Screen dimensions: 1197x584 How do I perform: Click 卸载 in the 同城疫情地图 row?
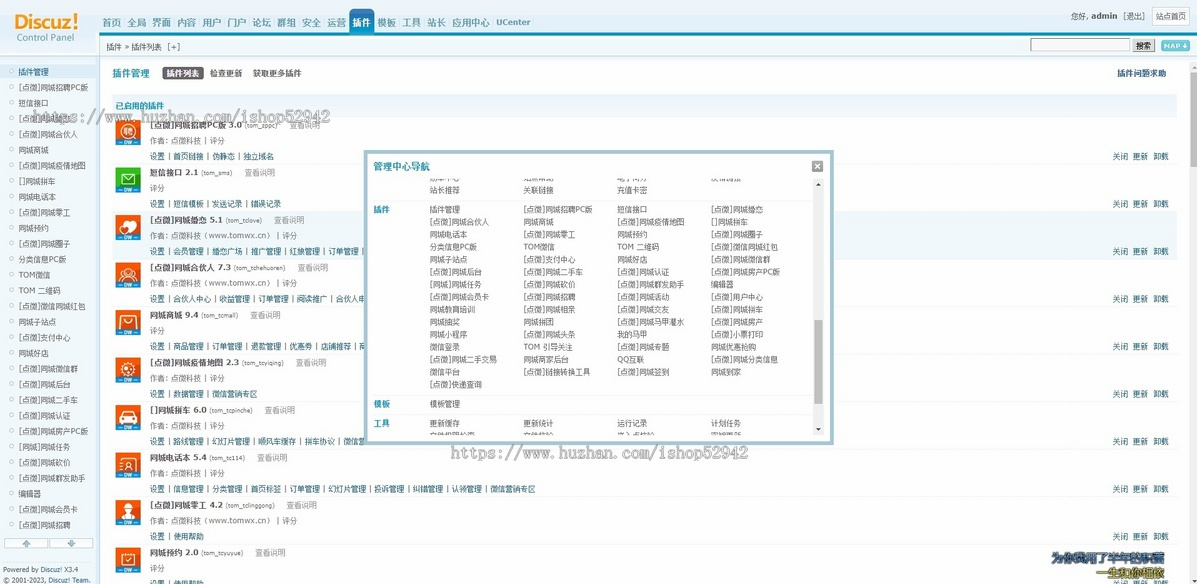1161,394
